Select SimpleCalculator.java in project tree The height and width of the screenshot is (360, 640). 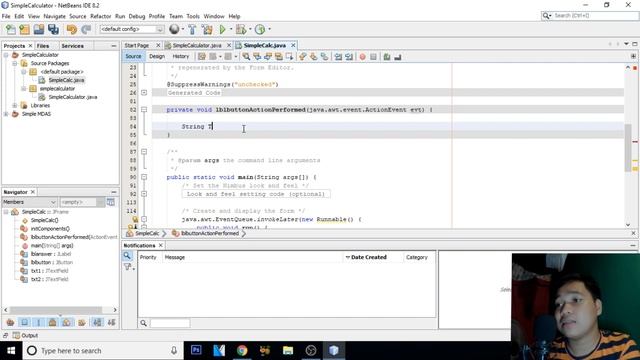[x=73, y=97]
